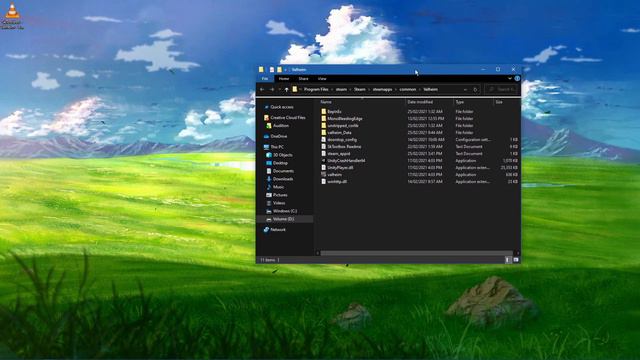This screenshot has width=640, height=360.
Task: Select Network in navigation pane
Action: [x=278, y=230]
